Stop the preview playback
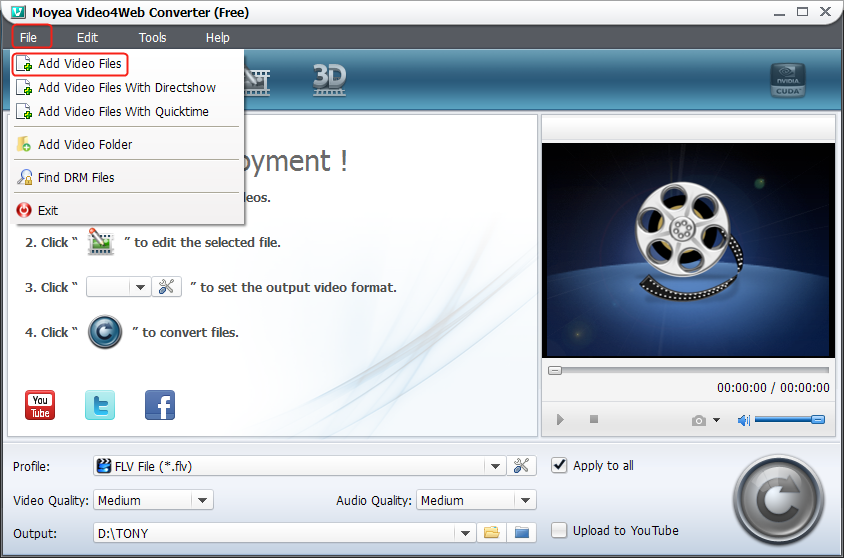The height and width of the screenshot is (558, 844). [594, 419]
